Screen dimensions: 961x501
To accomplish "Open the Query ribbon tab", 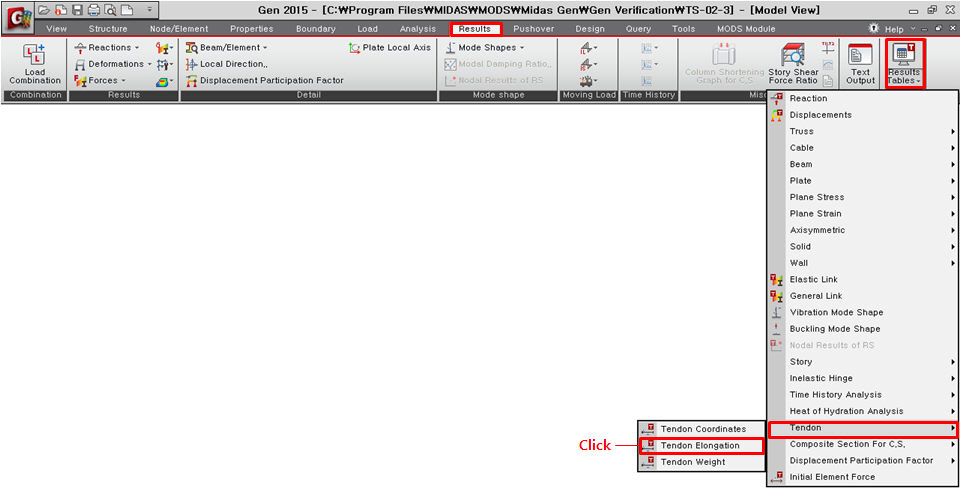I will click(639, 29).
